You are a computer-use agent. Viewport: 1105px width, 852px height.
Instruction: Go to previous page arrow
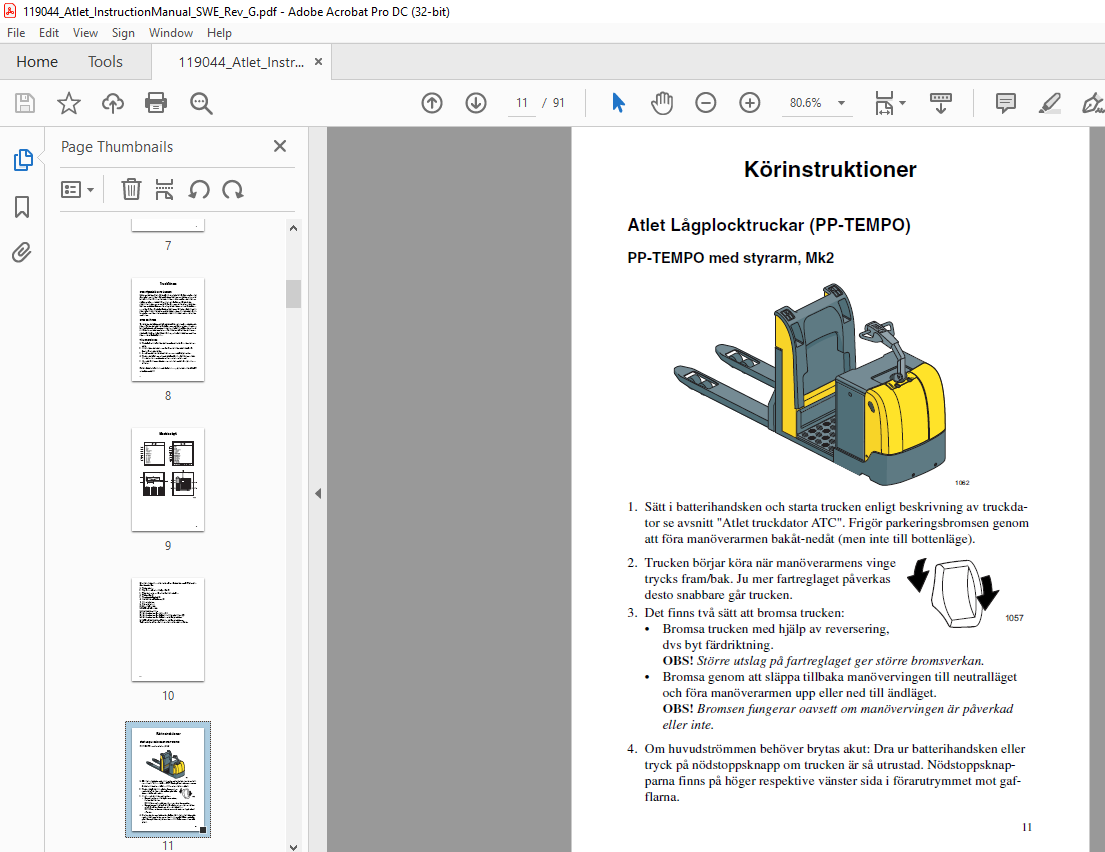pos(432,103)
